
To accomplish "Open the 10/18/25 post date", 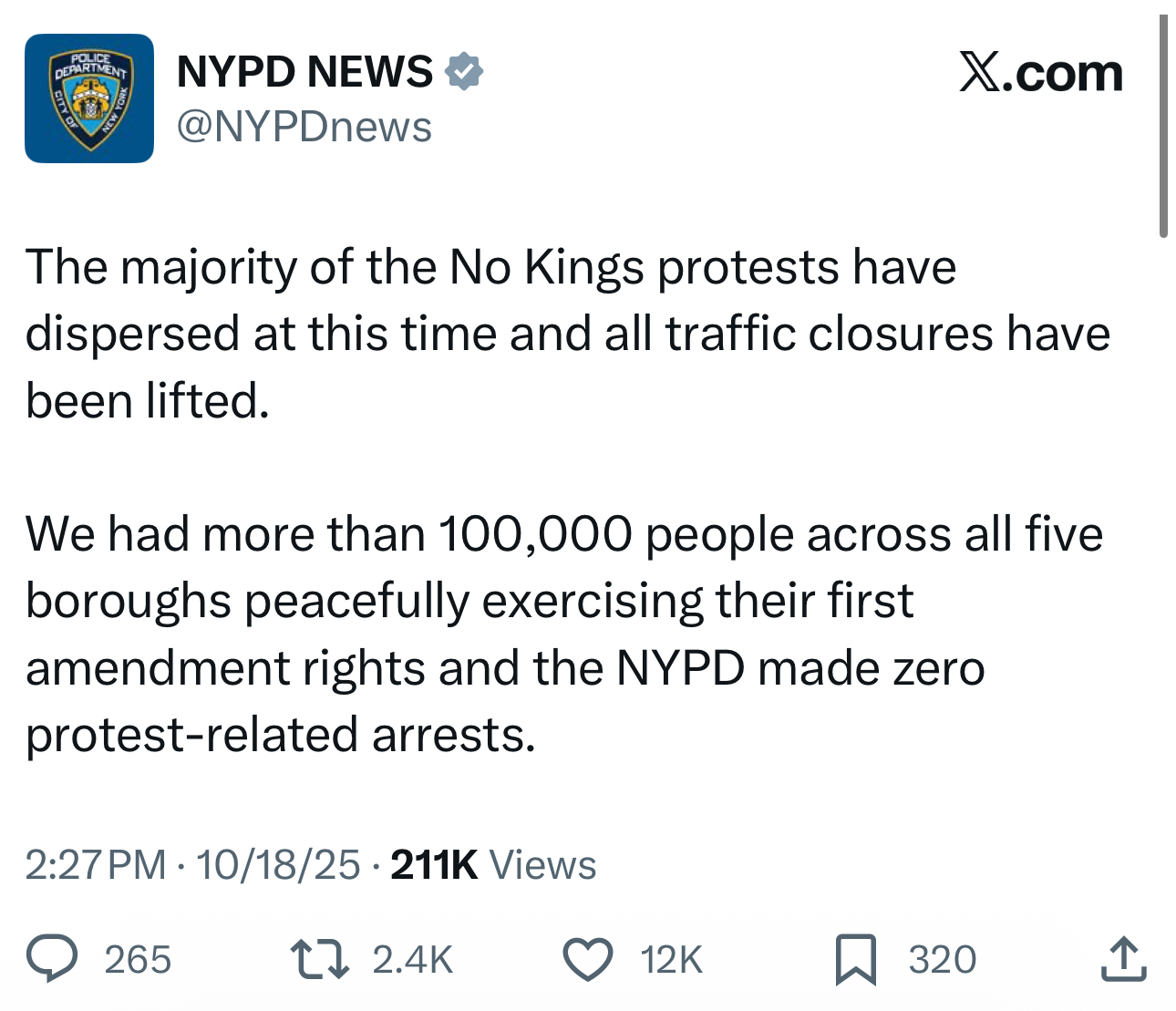I will click(278, 864).
